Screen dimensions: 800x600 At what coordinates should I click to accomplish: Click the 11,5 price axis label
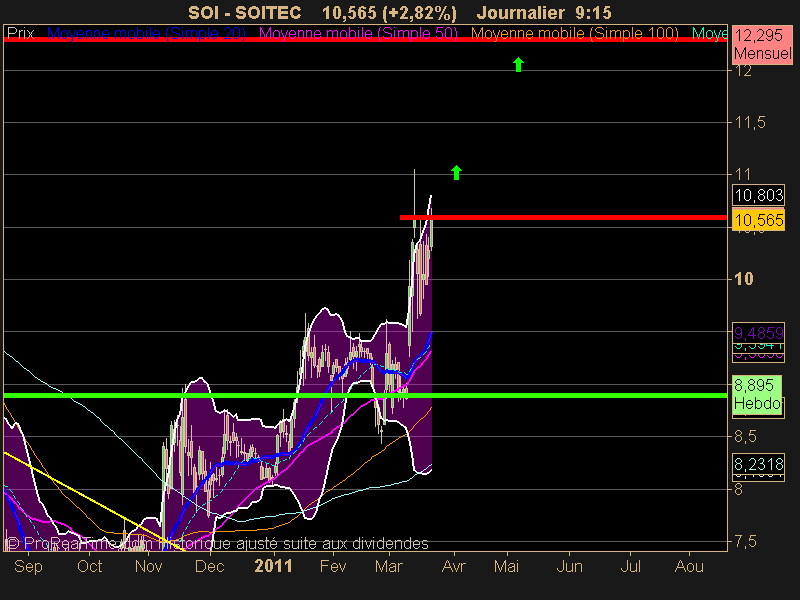pos(750,122)
